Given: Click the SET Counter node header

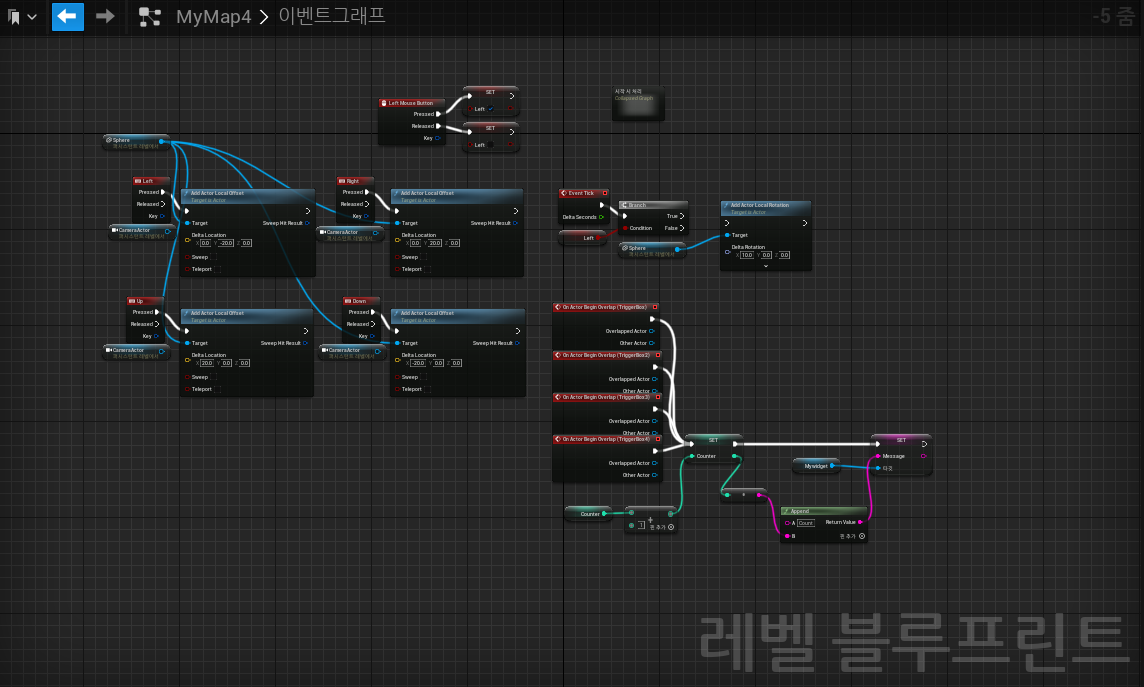Looking at the screenshot, I should pyautogui.click(x=714, y=440).
